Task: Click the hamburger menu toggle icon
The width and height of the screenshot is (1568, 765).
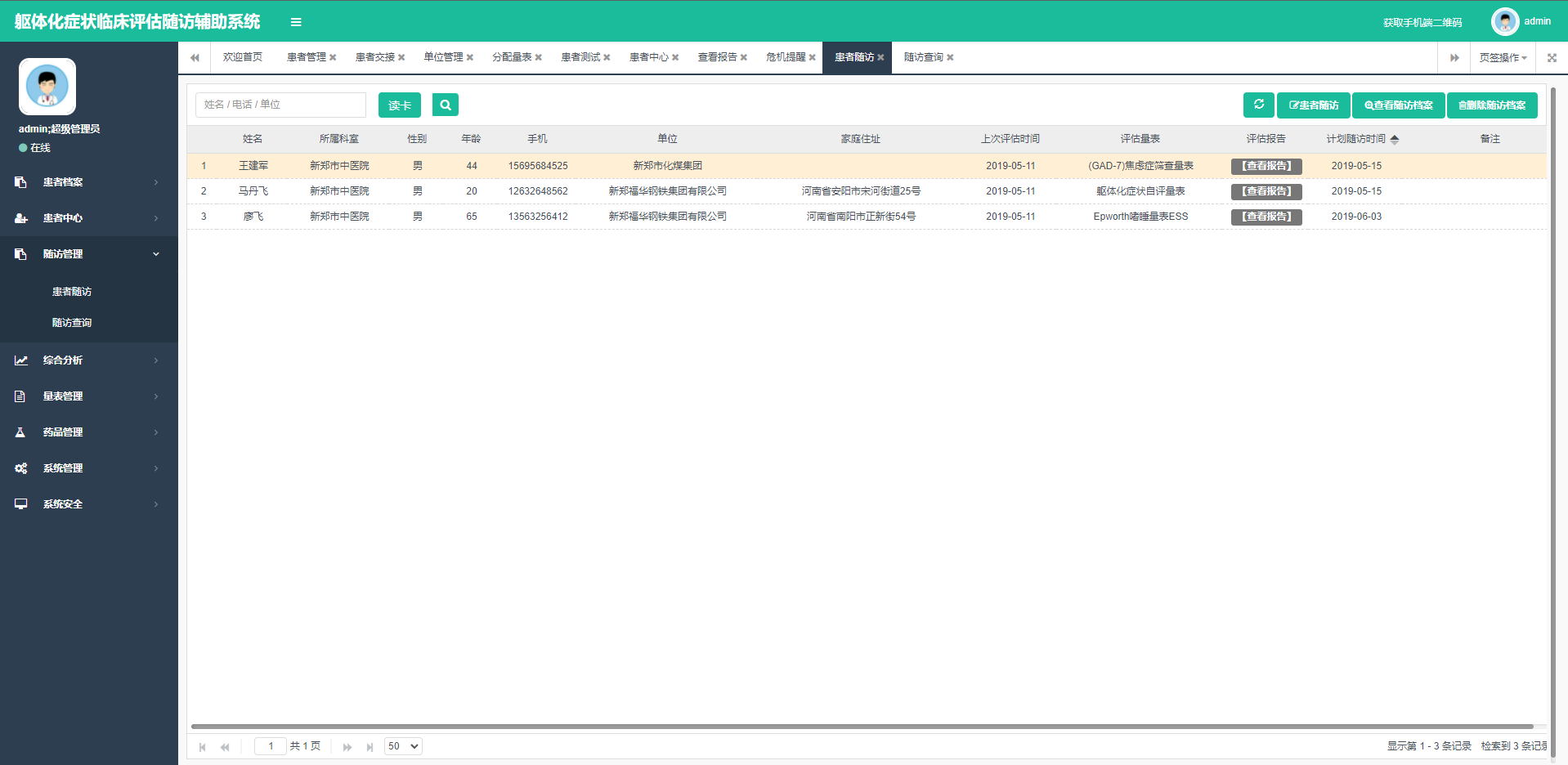Action: (296, 22)
